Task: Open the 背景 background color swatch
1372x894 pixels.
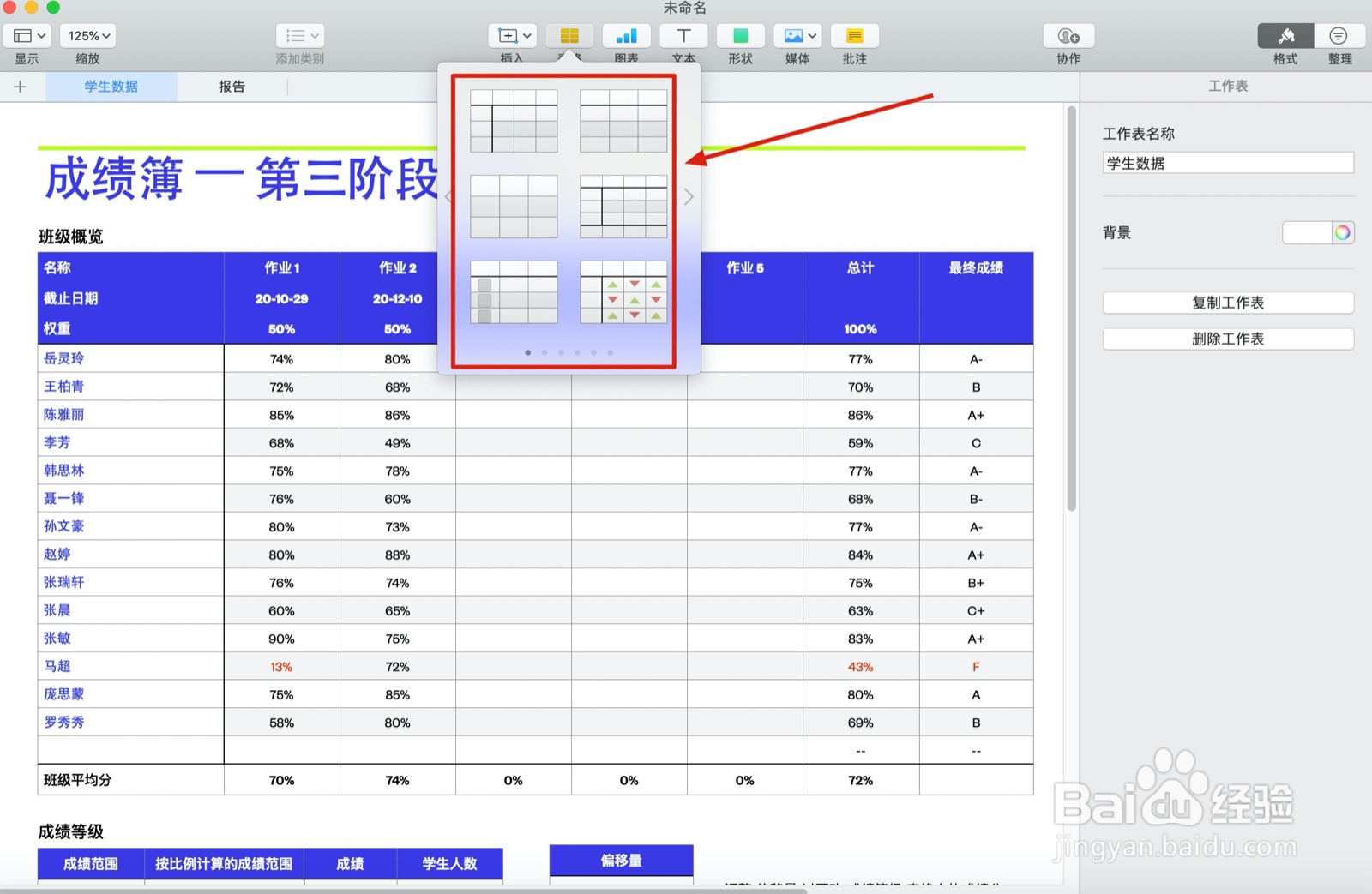Action: [x=1318, y=231]
